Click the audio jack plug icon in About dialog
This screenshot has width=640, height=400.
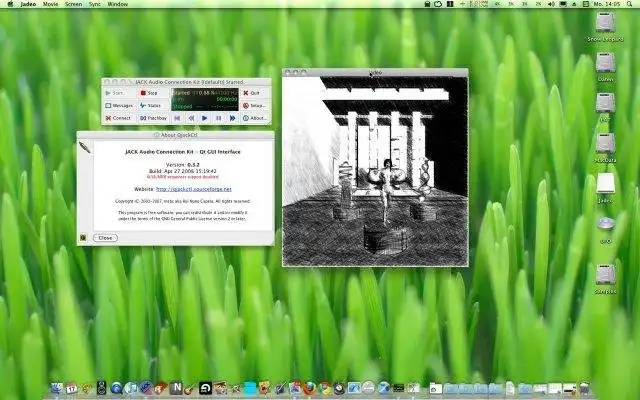point(84,147)
